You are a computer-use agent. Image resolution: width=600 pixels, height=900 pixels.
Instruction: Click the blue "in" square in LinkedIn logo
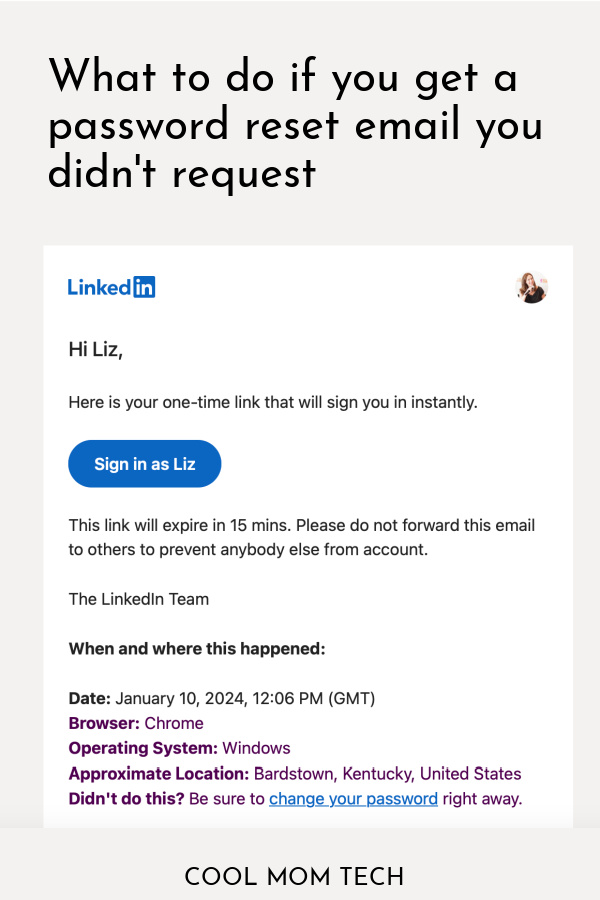[x=146, y=287]
